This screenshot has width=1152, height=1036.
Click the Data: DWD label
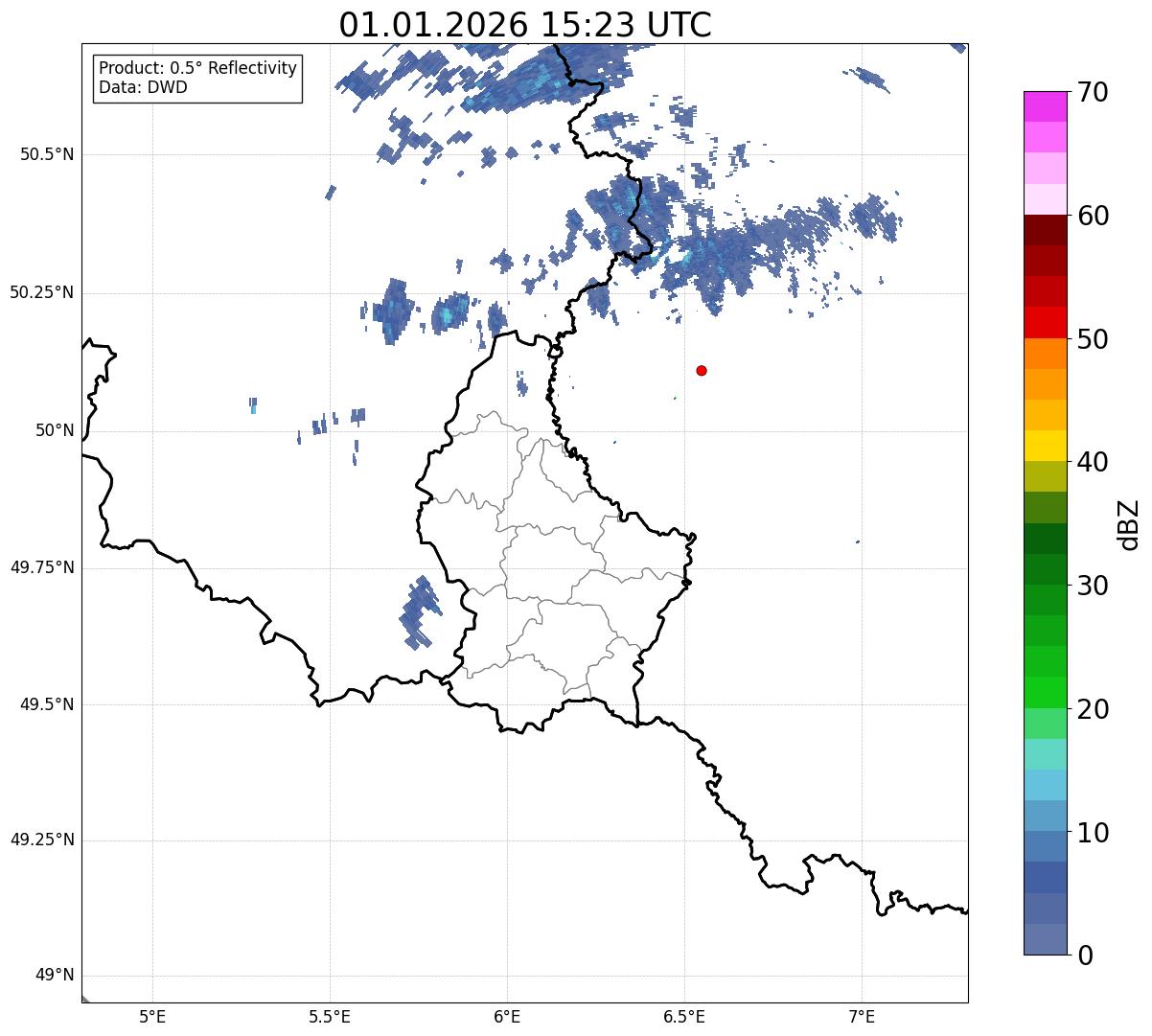144,87
